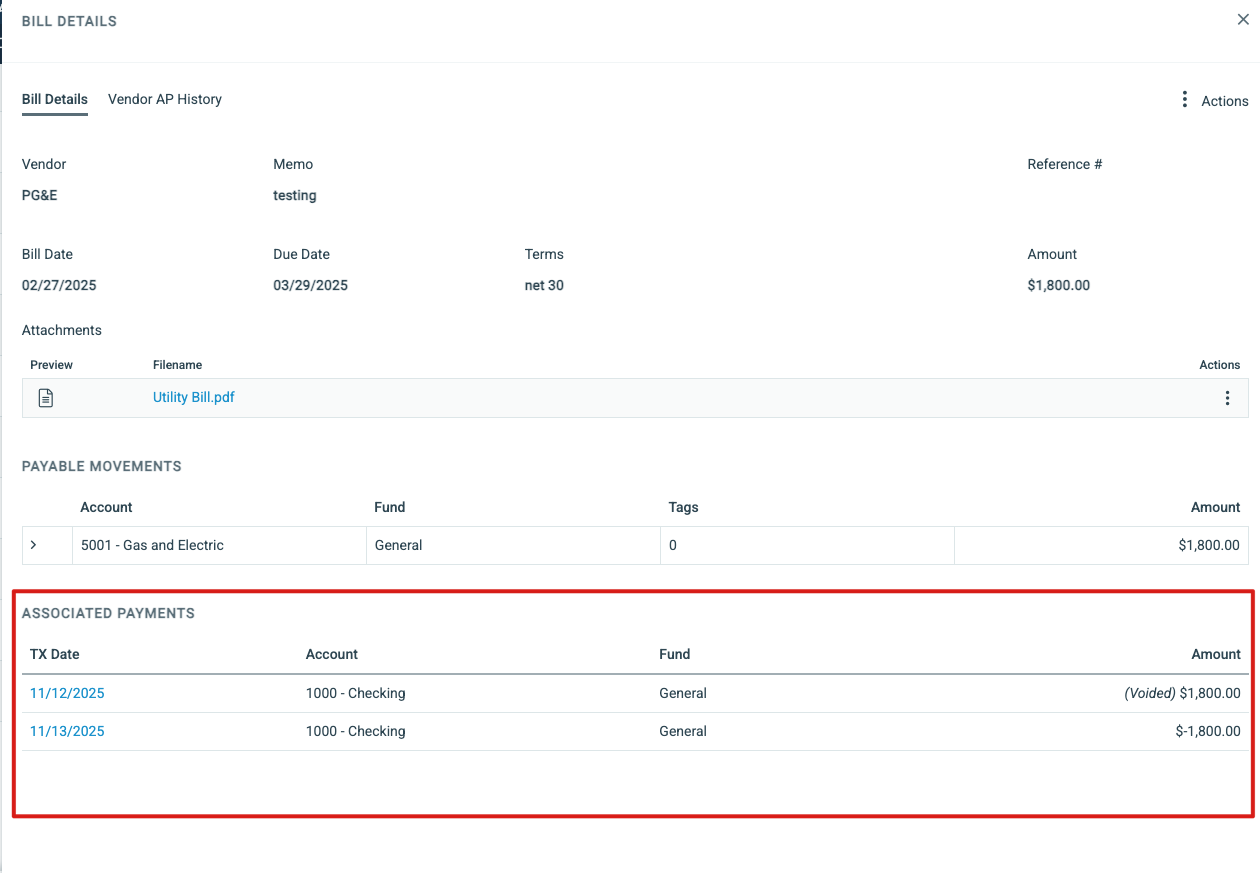Open the three-dot menu beside top Actions
This screenshot has width=1260, height=873.
[1184, 100]
